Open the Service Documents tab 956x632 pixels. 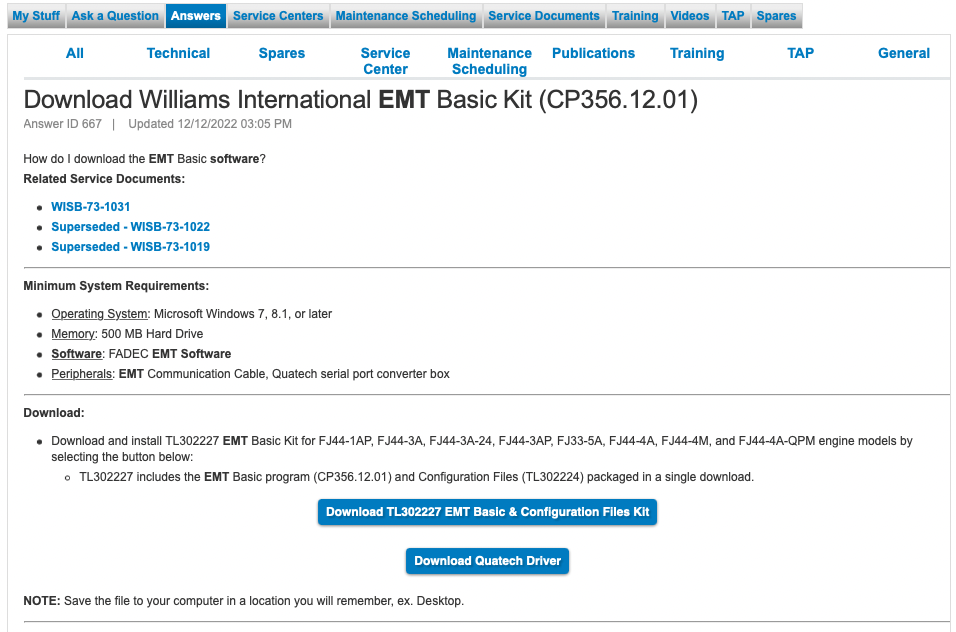(x=544, y=16)
